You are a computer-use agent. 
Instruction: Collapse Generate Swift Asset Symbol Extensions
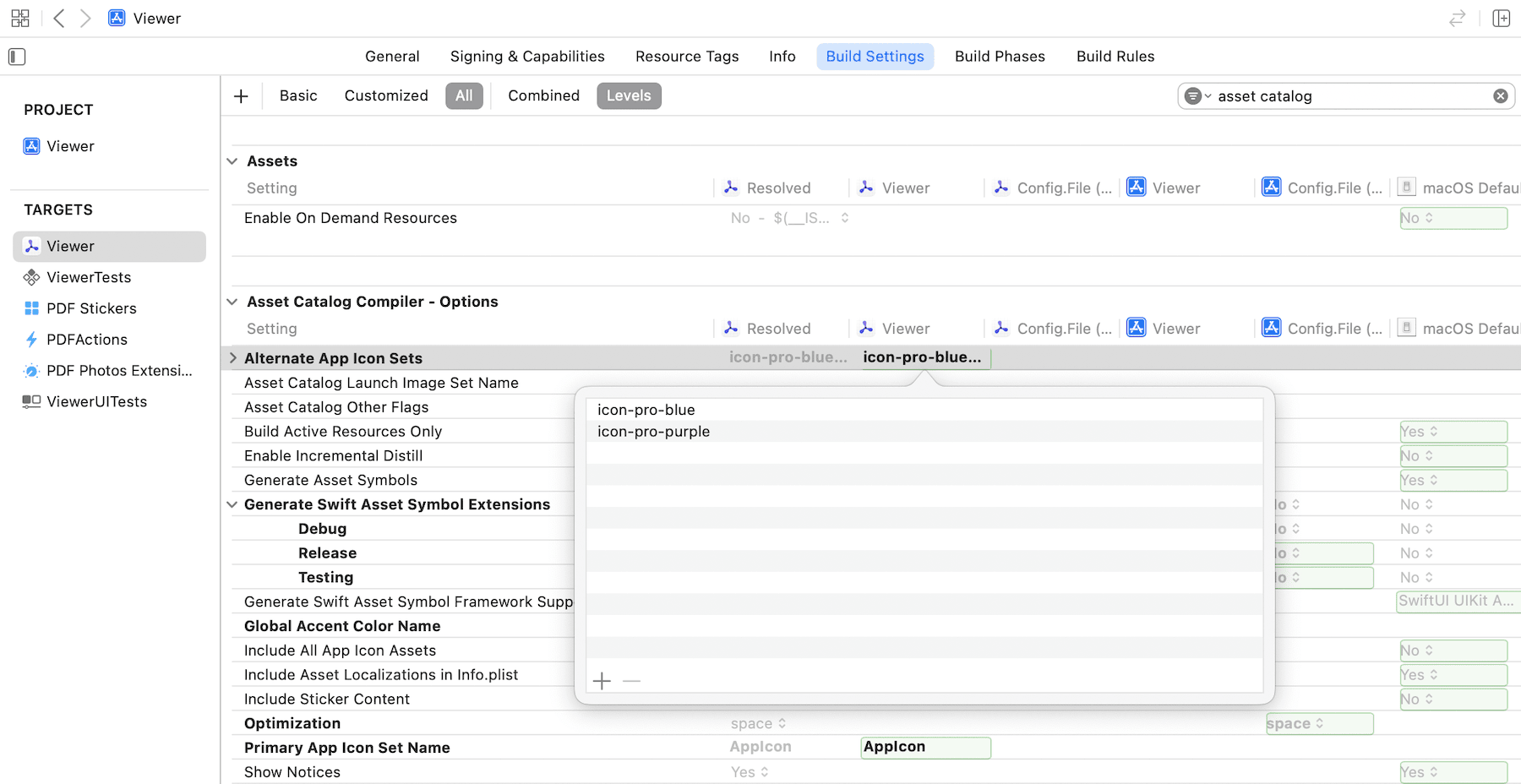[x=232, y=504]
